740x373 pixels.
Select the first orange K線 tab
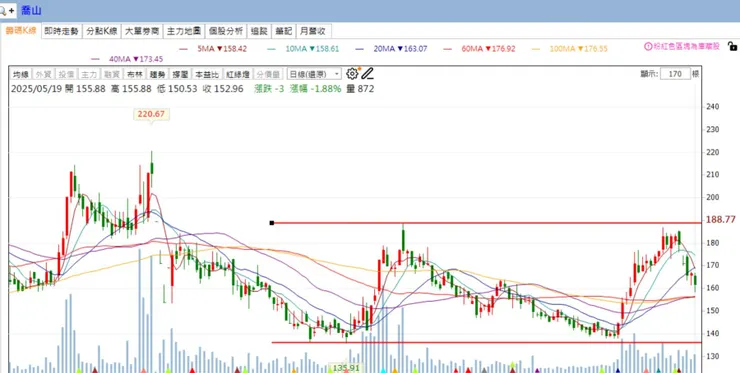[20, 31]
